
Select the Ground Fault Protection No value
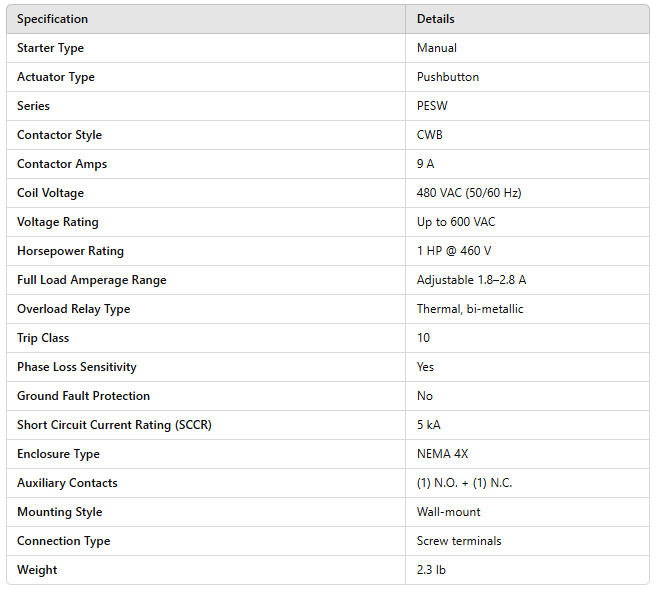point(425,396)
